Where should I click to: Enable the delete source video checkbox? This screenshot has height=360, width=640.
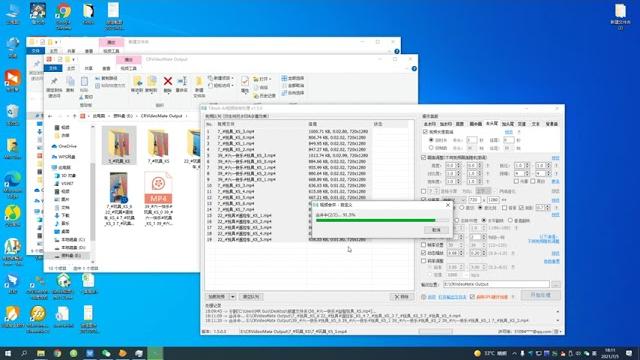click(x=472, y=297)
